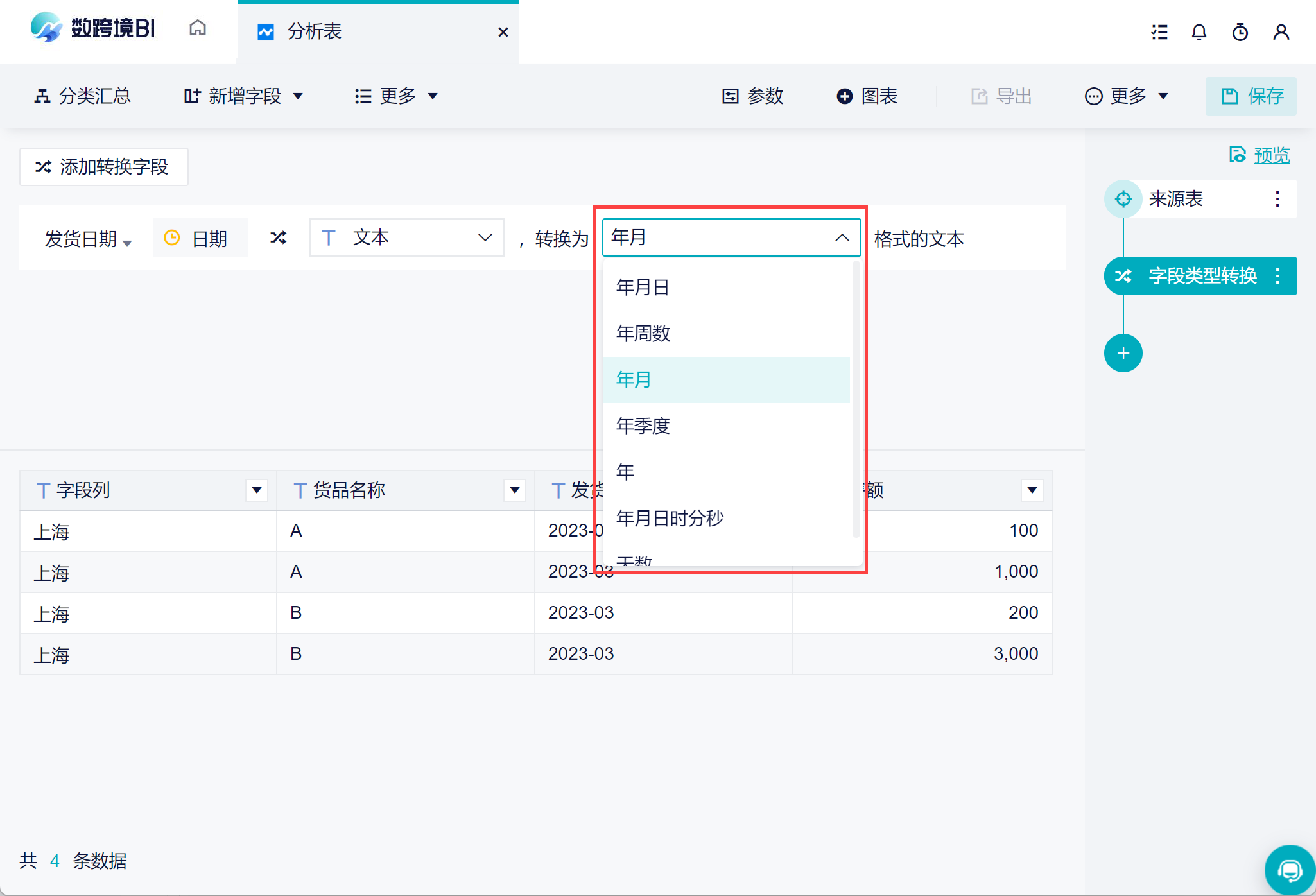Screen dimensions: 1316x896
Task: Click the 添加转换字段 button
Action: pyautogui.click(x=104, y=167)
